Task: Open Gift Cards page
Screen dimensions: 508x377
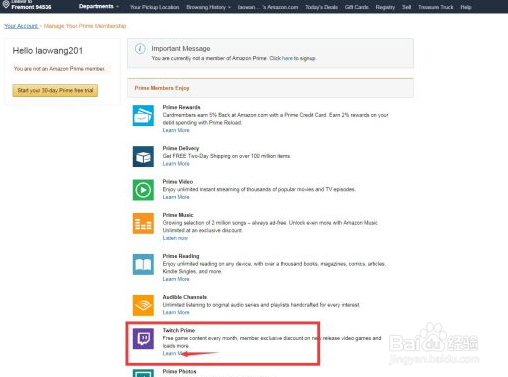Action: pos(357,7)
